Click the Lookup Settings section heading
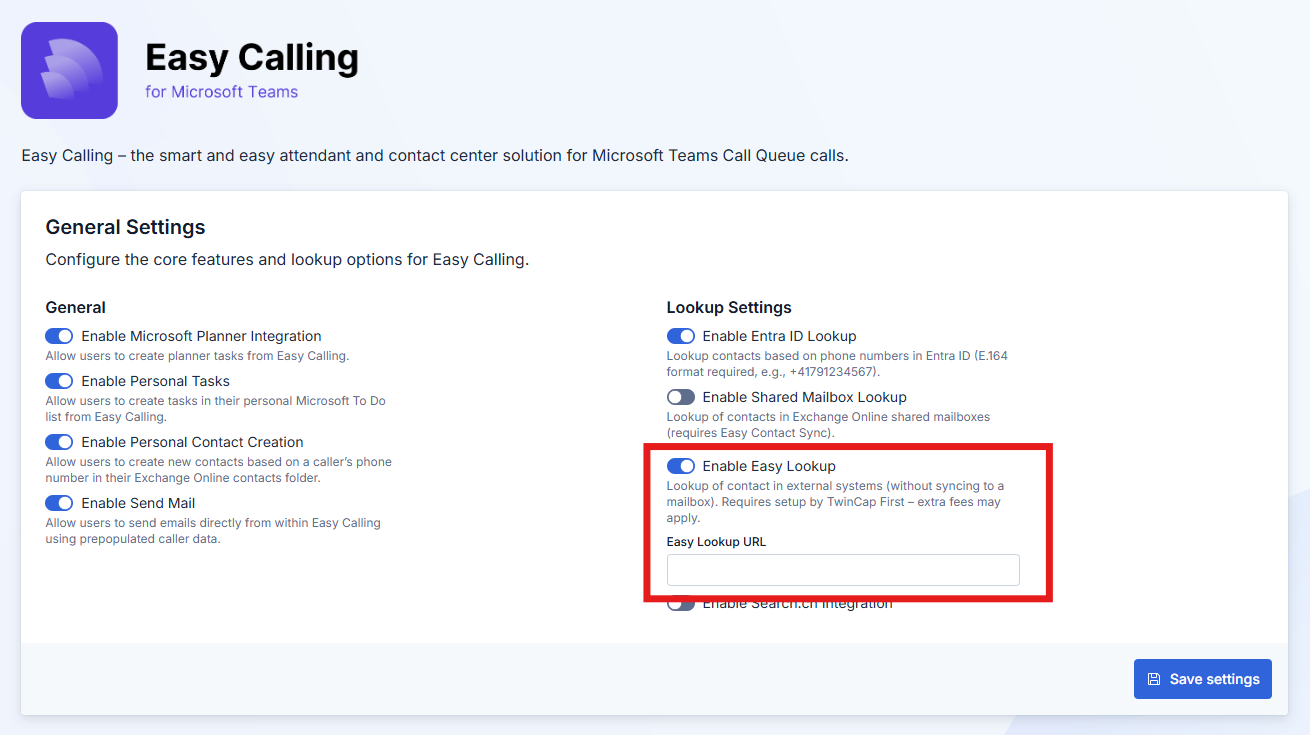The width and height of the screenshot is (1310, 735). (x=728, y=308)
